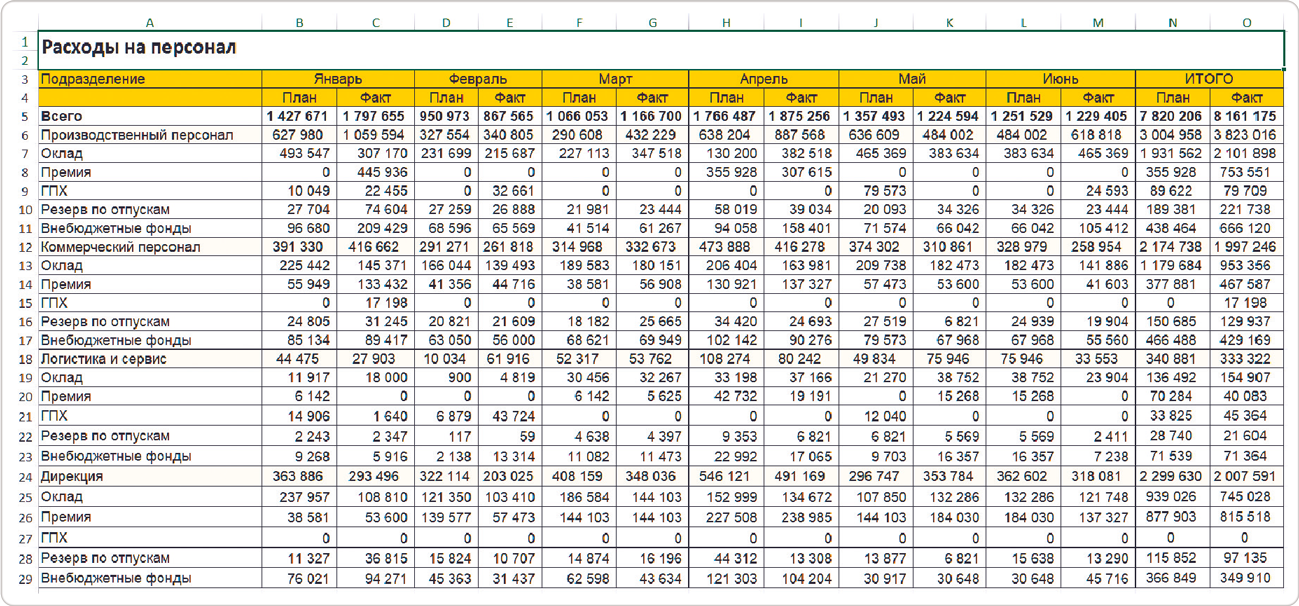1299x606 pixels.
Task: Select row 29 via its row number
Action: pyautogui.click(x=23, y=579)
